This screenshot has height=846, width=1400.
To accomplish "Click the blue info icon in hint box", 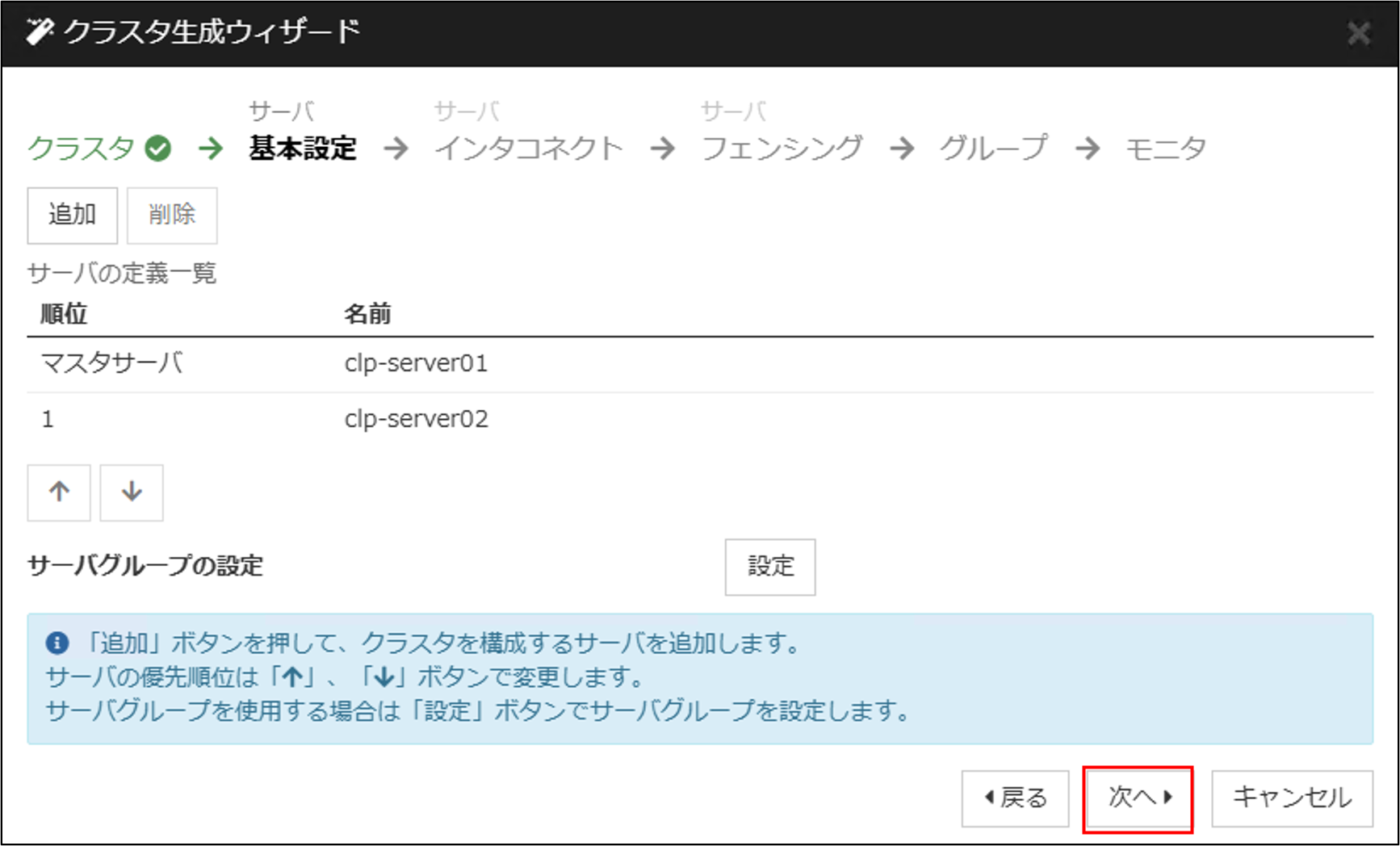I will (57, 643).
